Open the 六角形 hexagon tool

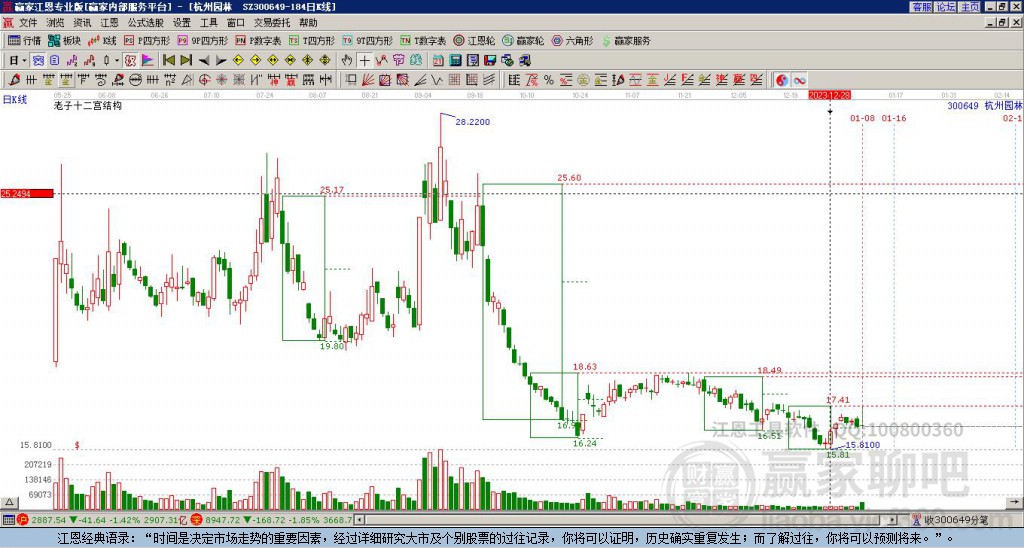pos(573,40)
